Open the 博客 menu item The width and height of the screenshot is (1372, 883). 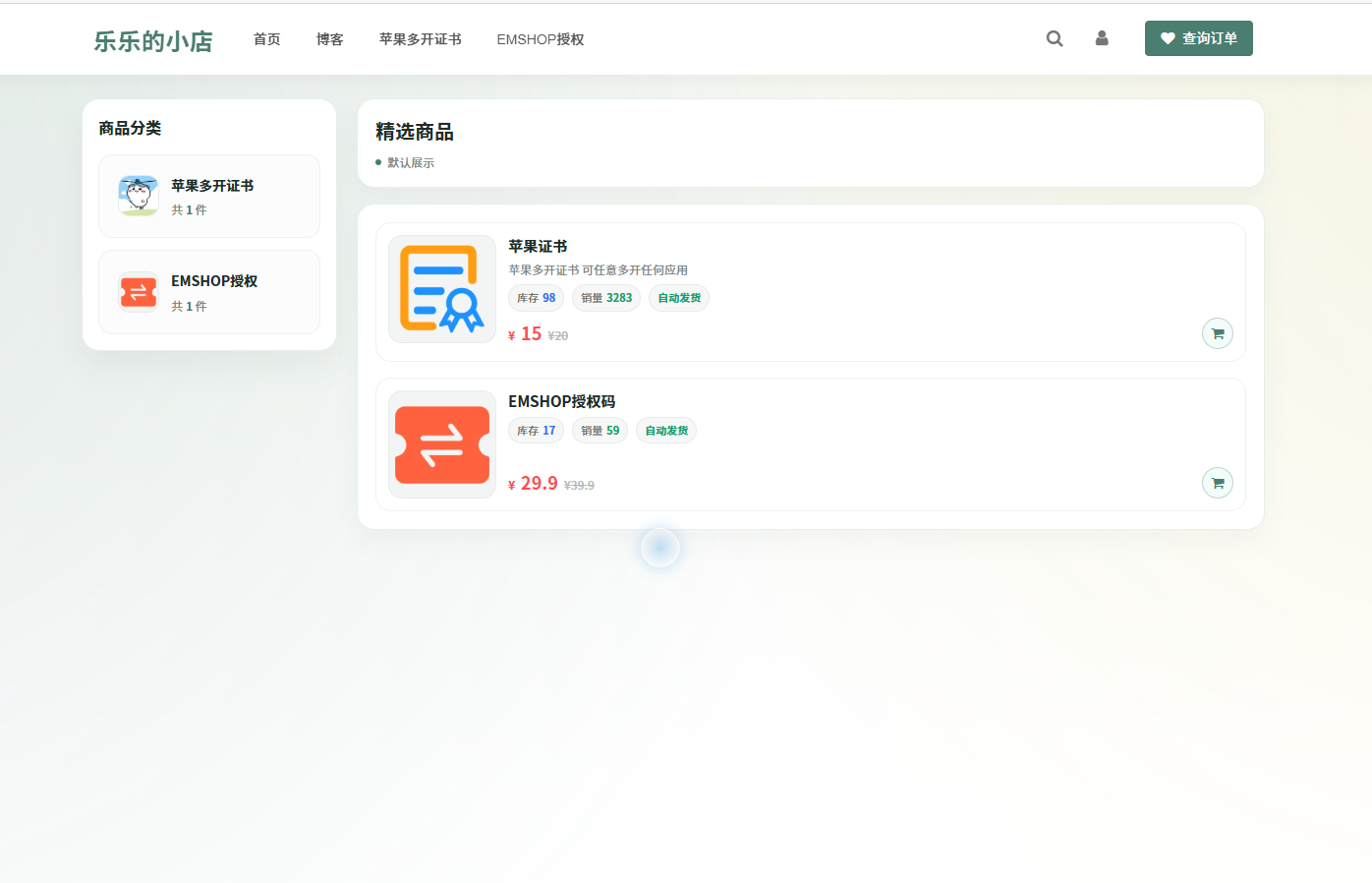(329, 39)
